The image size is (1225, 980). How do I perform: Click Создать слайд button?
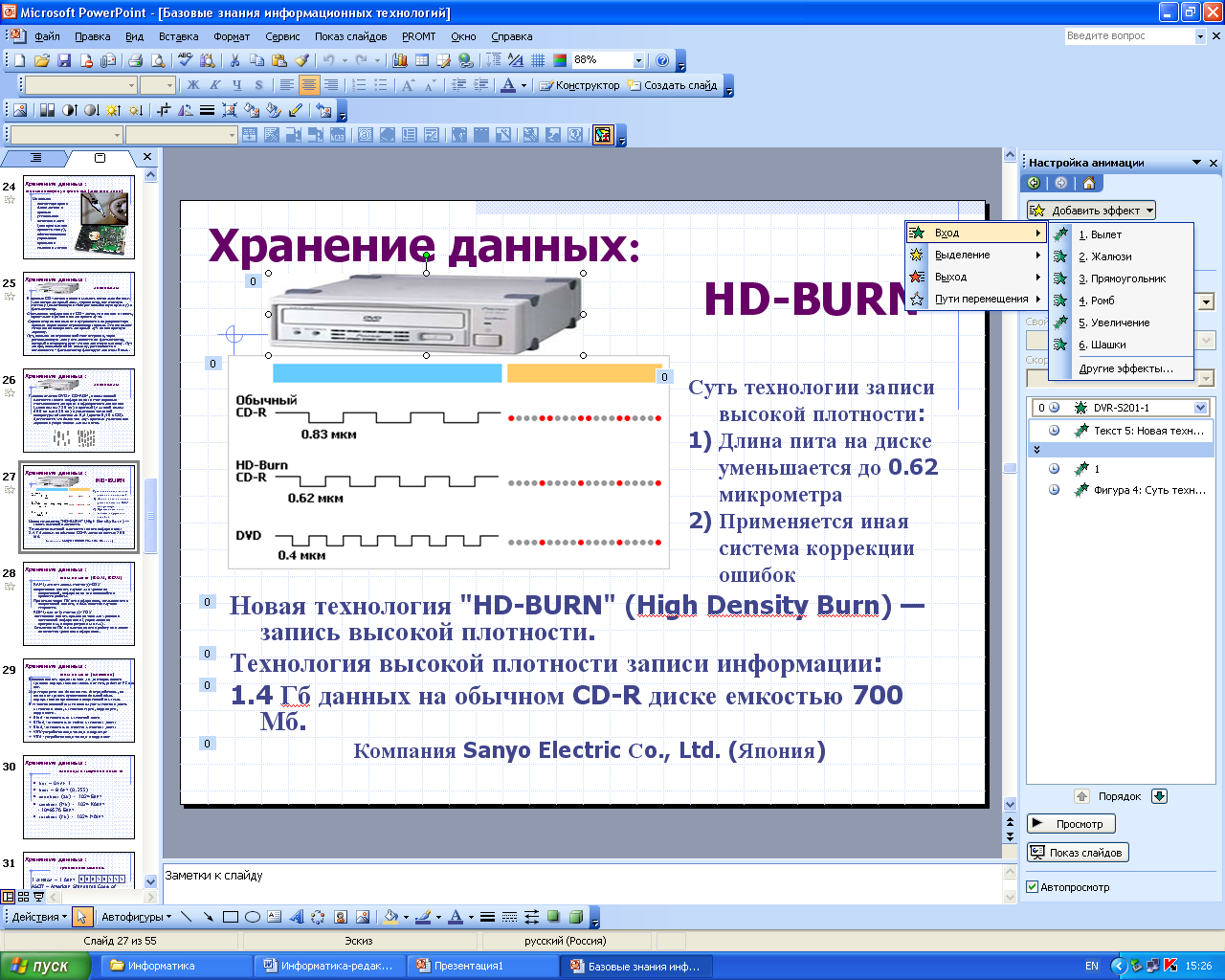672,85
